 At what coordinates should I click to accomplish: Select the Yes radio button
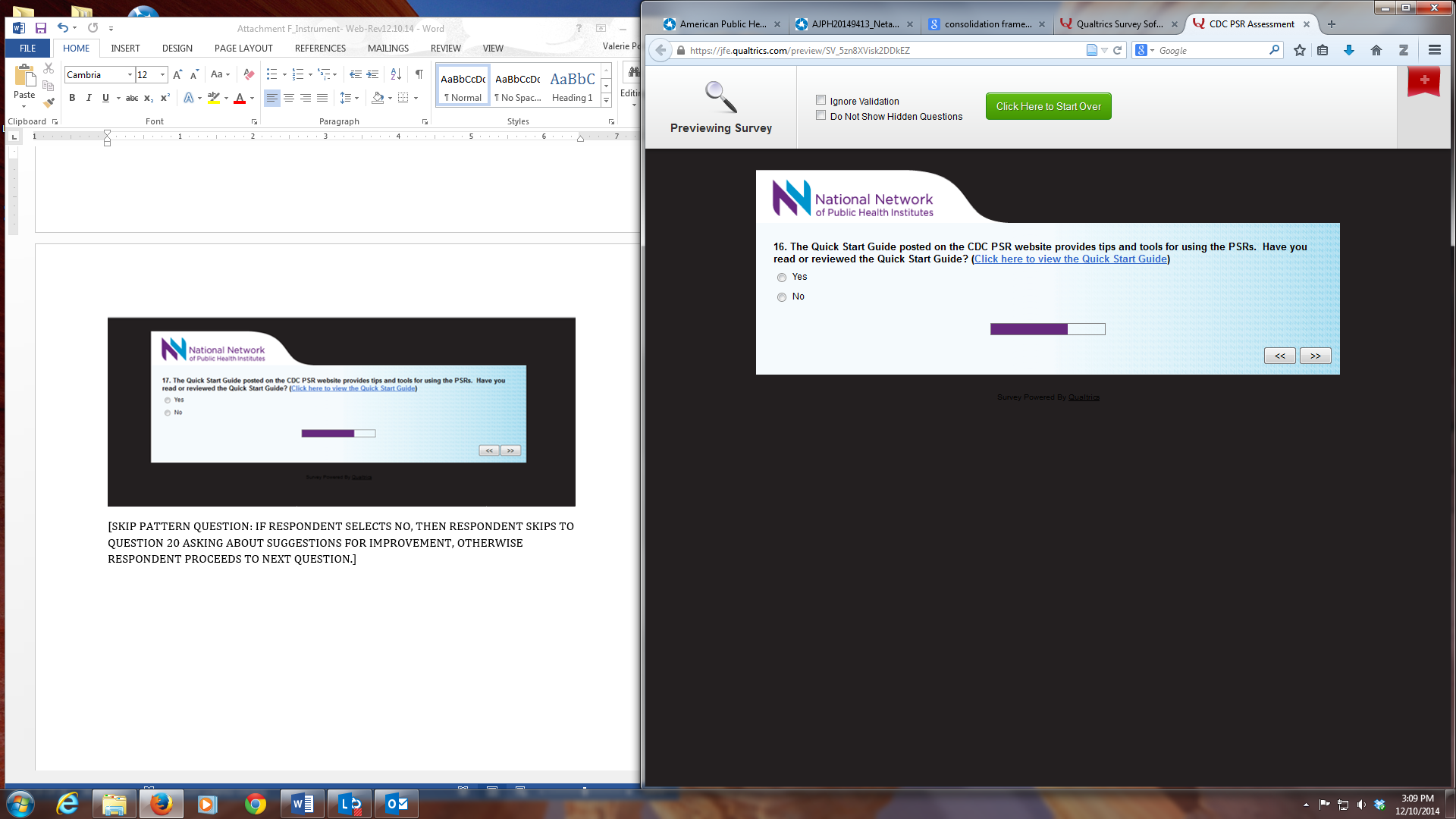point(782,278)
